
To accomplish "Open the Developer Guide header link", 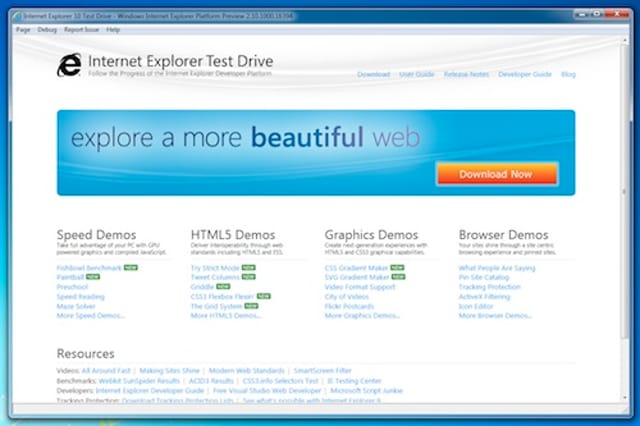I will (525, 74).
